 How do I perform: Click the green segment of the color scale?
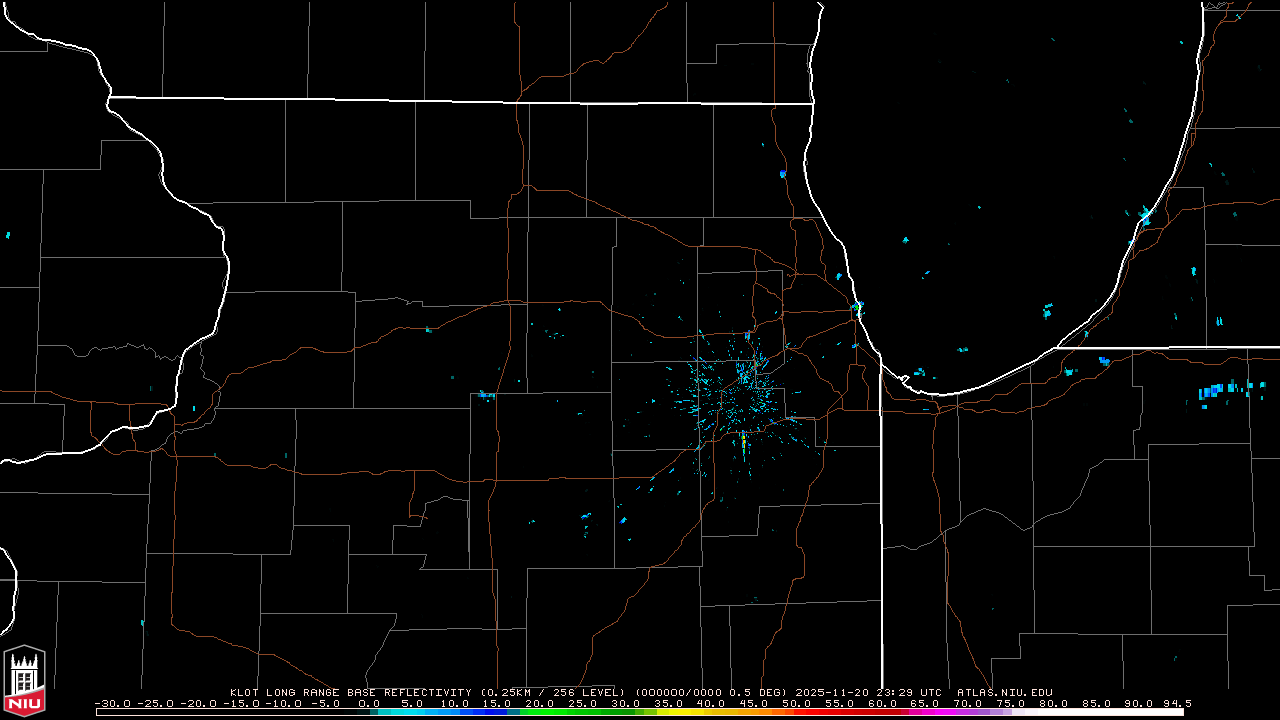[560, 712]
